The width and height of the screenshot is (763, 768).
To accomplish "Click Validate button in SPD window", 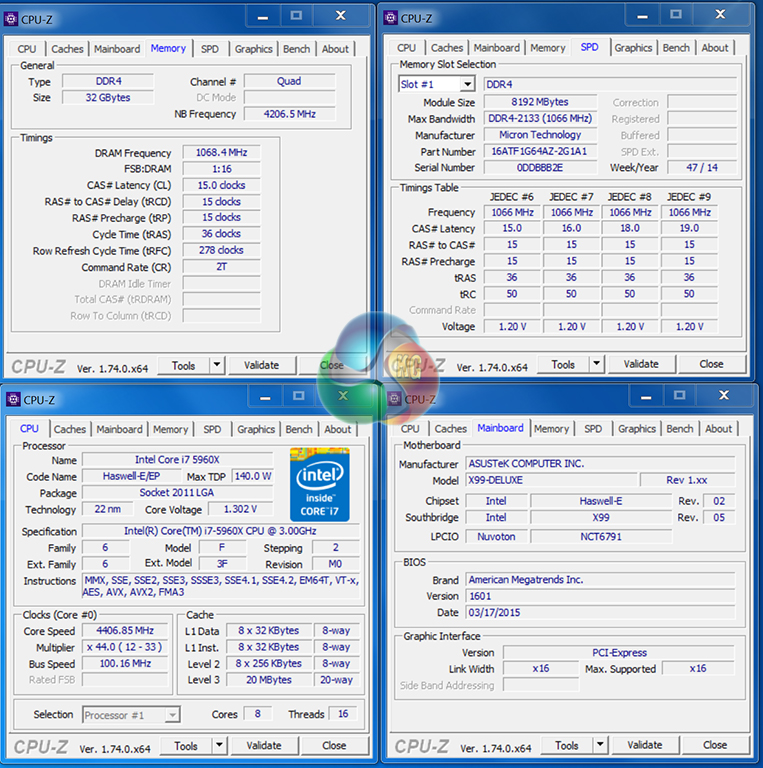I will [641, 364].
